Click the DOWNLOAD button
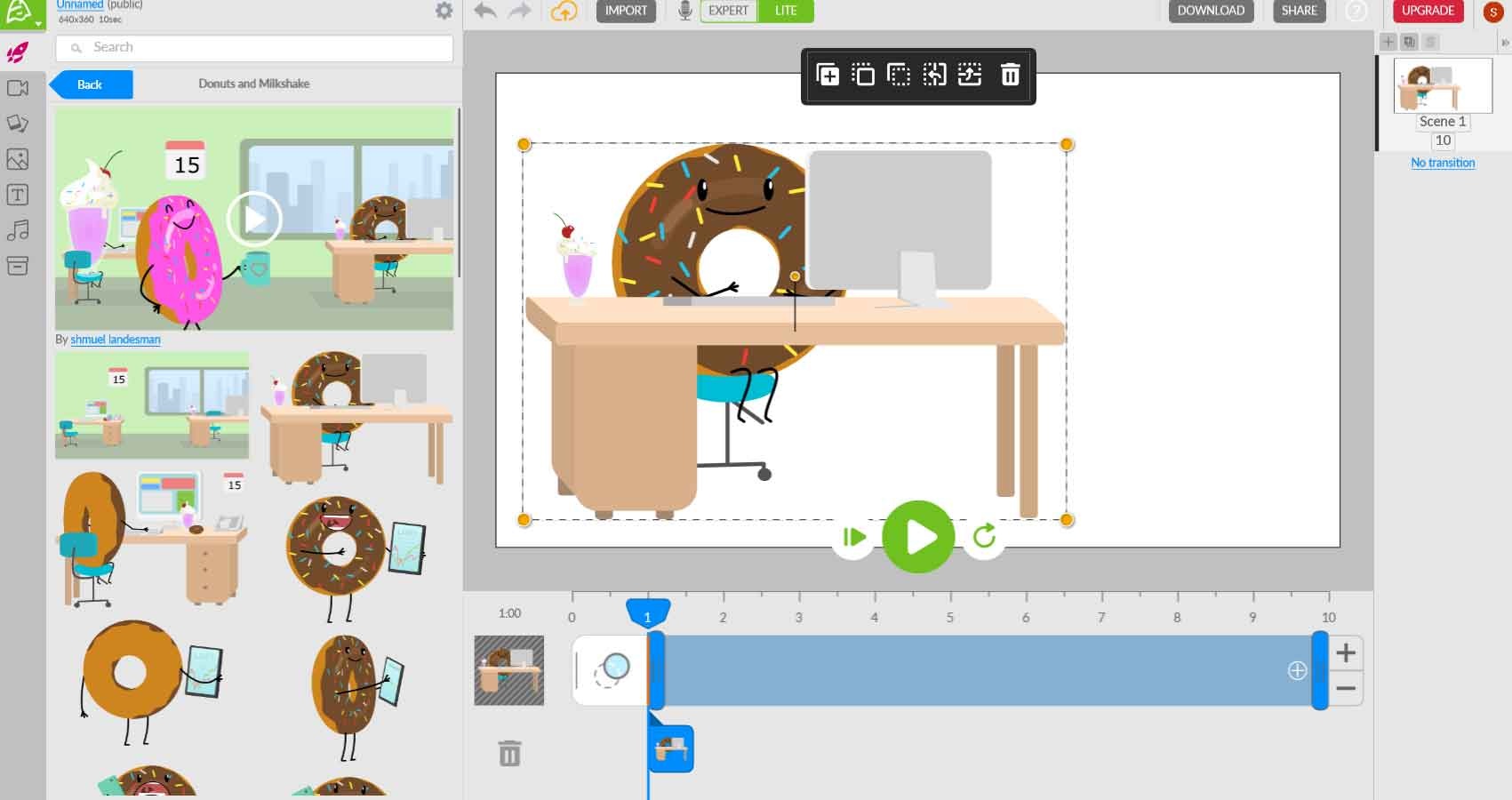The width and height of the screenshot is (1512, 800). 1211,11
